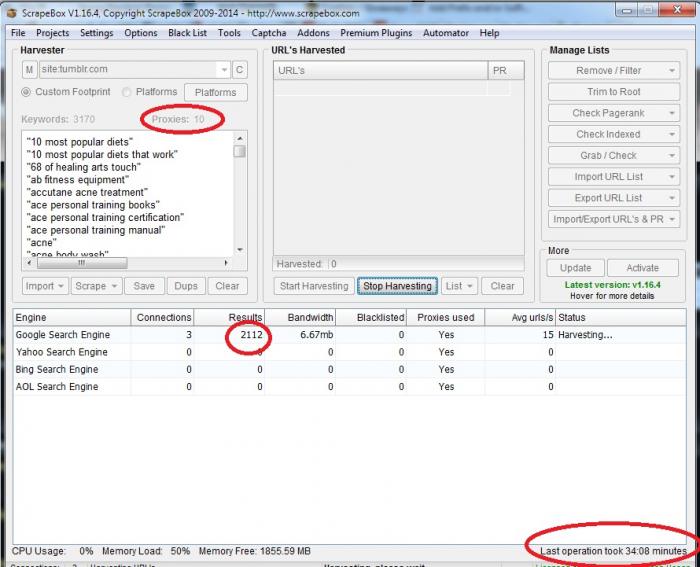700x567 pixels.
Task: Click the Bandwidth column header
Action: (300, 317)
